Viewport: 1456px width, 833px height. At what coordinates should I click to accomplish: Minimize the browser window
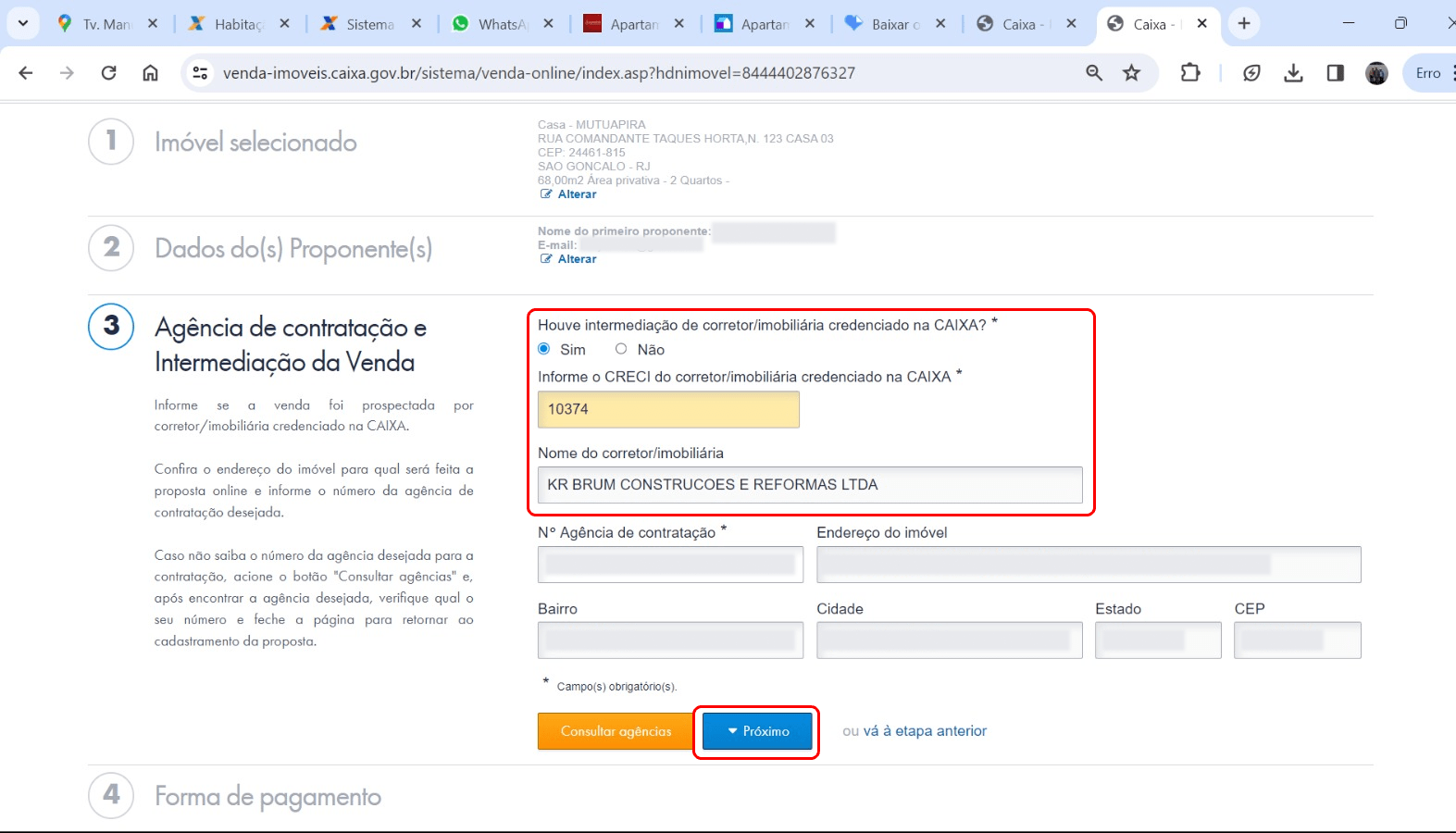(x=1349, y=23)
